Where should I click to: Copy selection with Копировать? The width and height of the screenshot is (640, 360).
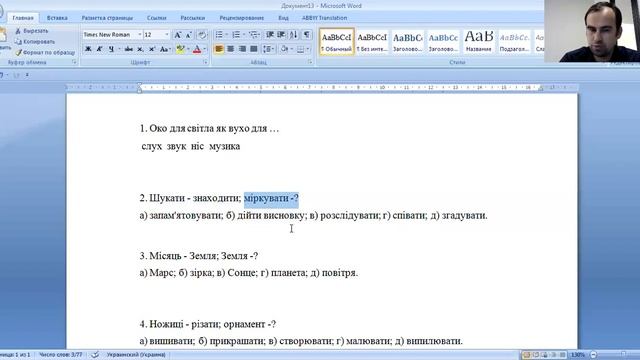click(35, 42)
